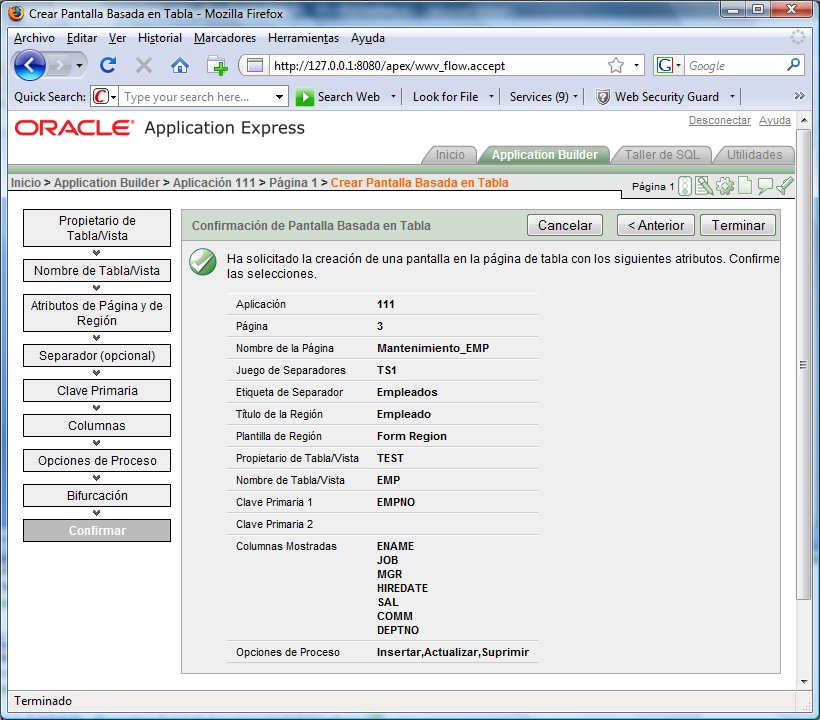Open the Web Security Guard dropdown arrow
Image resolution: width=820 pixels, height=720 pixels.
click(x=732, y=97)
